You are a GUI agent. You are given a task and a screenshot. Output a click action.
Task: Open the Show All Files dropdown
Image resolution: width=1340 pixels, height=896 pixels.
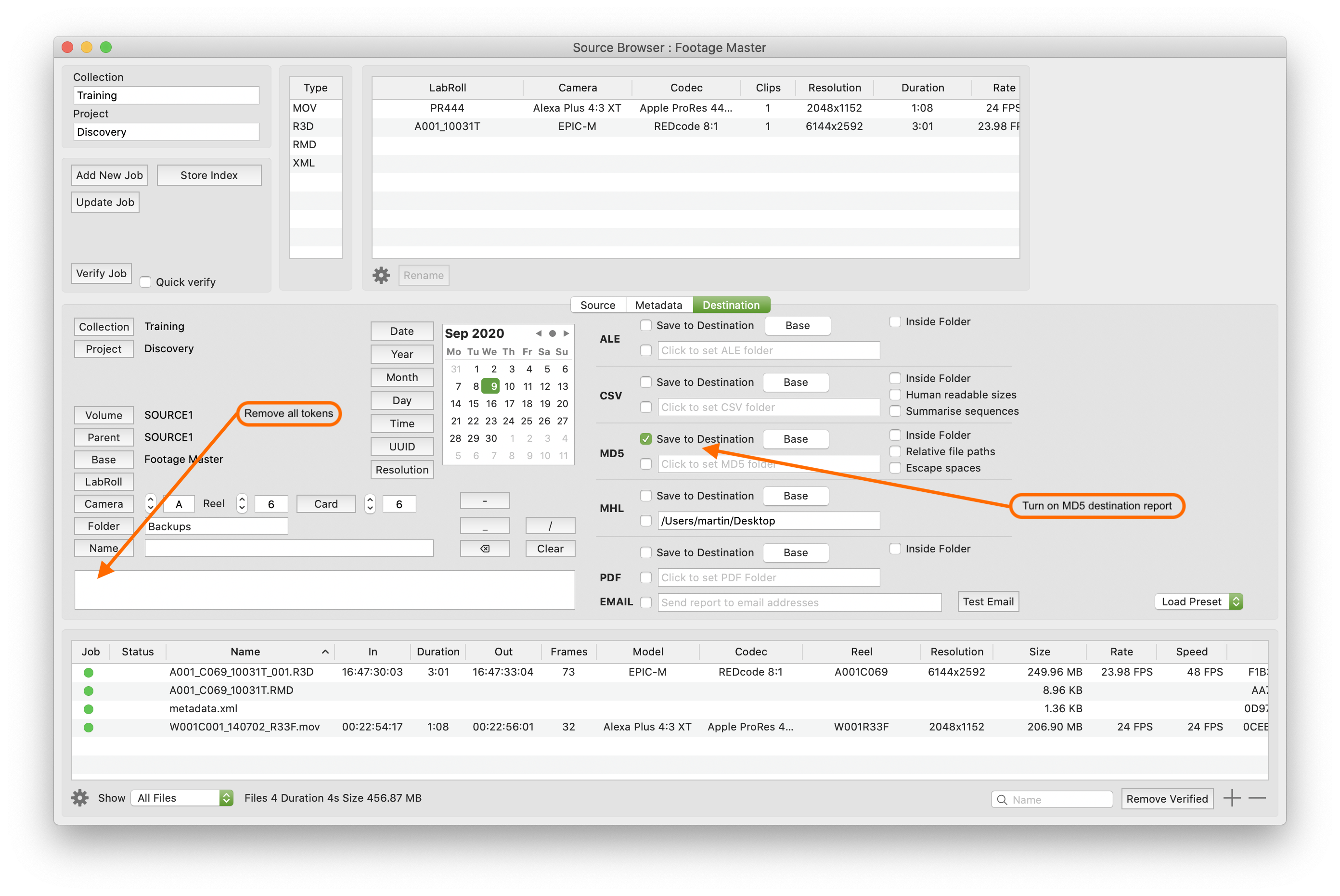[x=182, y=798]
